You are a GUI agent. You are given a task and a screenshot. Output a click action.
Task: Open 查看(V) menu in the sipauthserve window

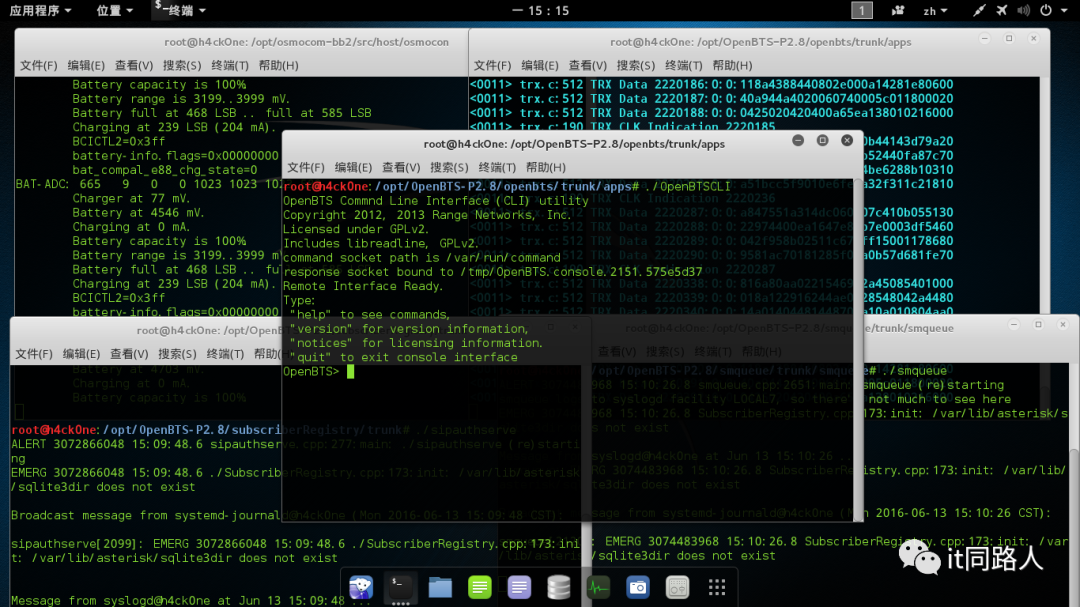coord(129,354)
